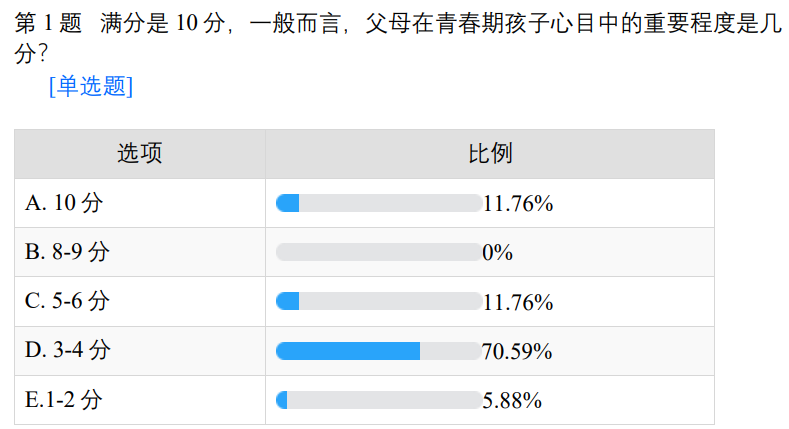Click the progress bar for option E

tap(378, 400)
